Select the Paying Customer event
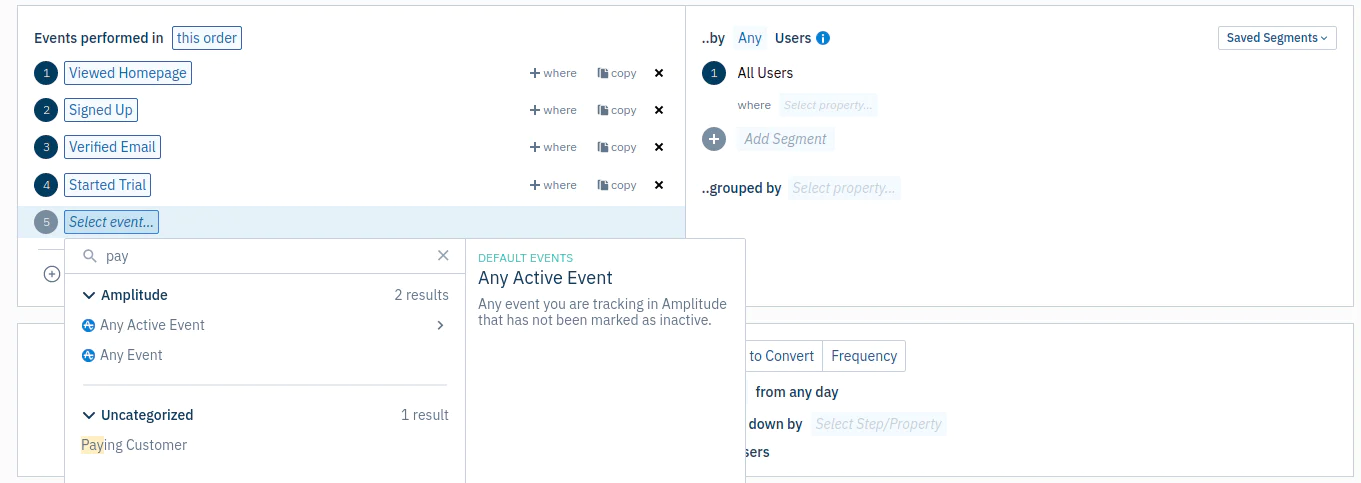 [134, 445]
